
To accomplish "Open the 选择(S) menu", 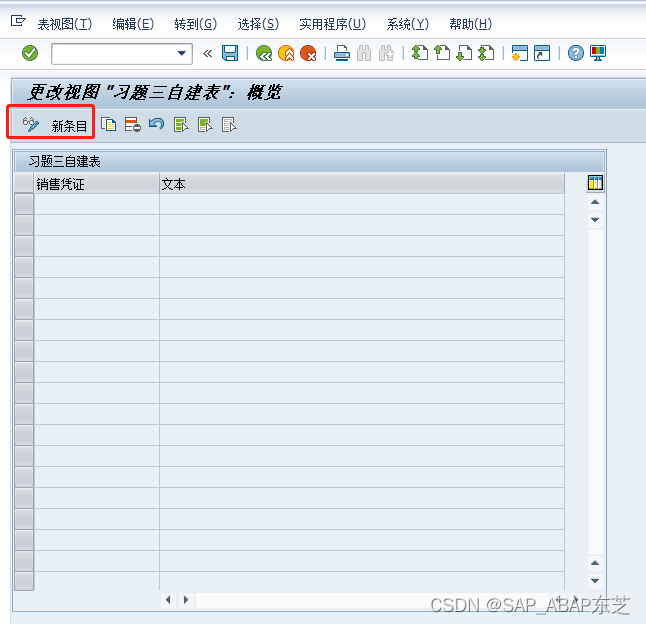I will click(258, 24).
